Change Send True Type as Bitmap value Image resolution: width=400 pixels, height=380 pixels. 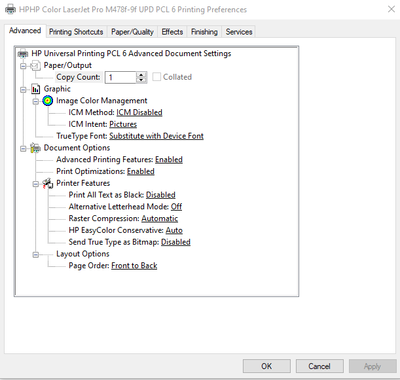click(176, 242)
